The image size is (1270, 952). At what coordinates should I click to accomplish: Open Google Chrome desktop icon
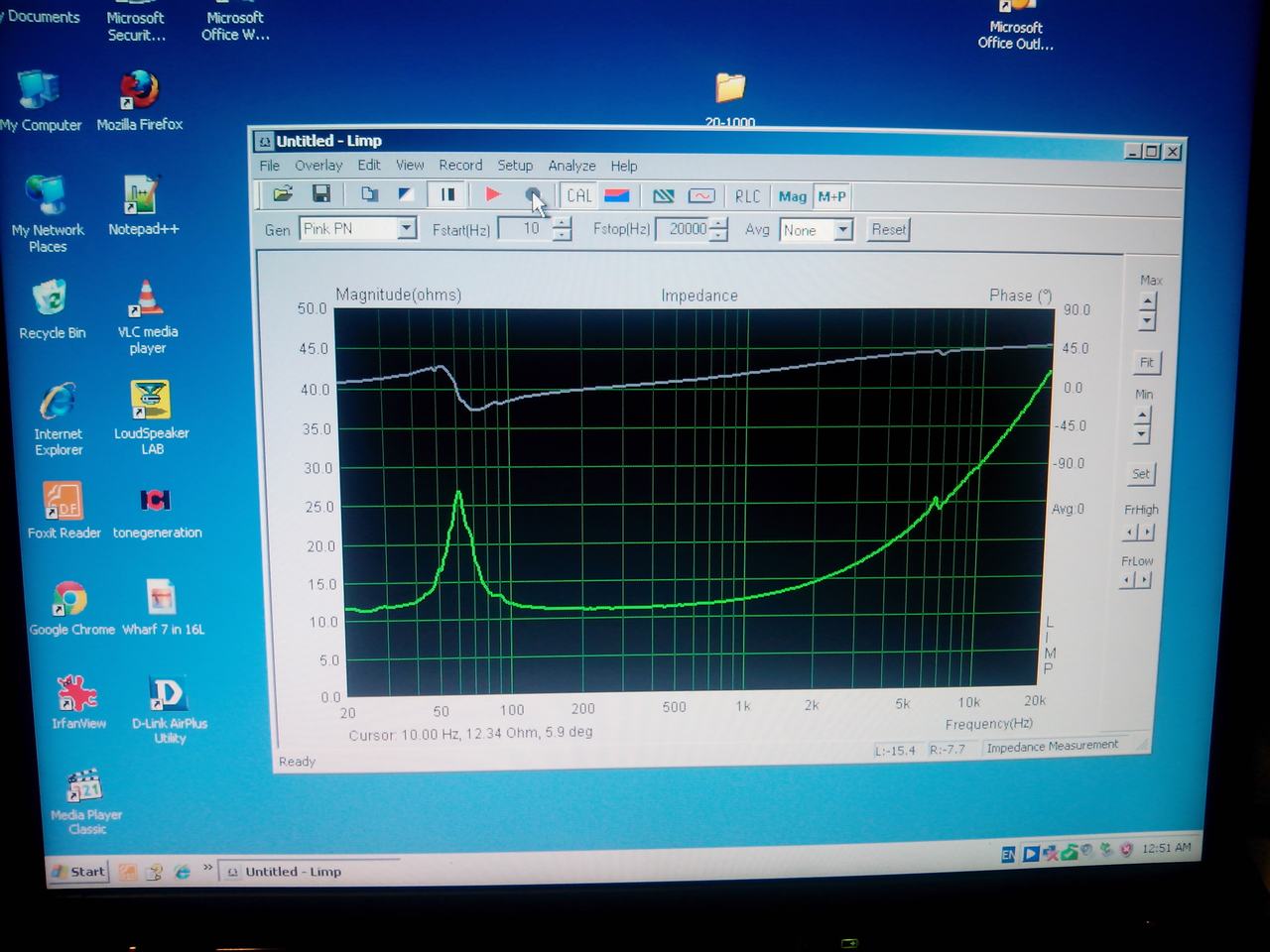point(70,608)
